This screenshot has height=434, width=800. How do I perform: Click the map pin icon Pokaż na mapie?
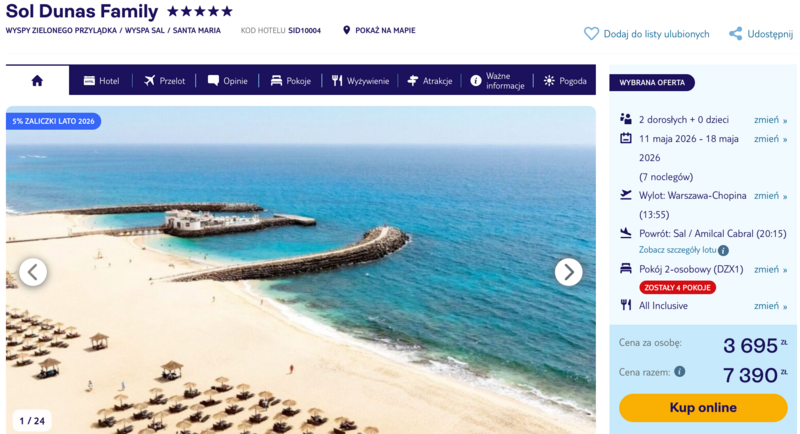[346, 31]
